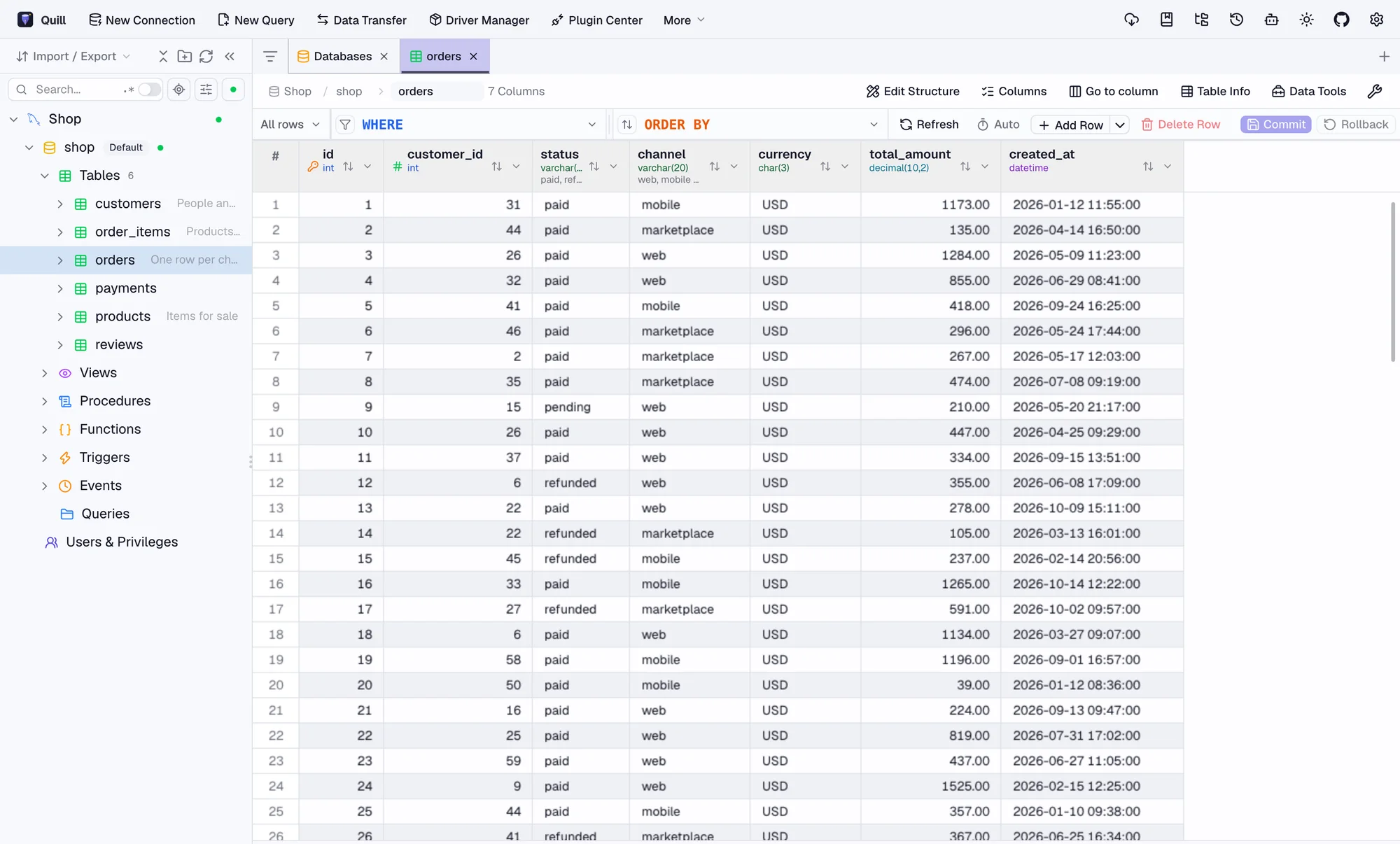Open the history clock icon
This screenshot has height=844, width=1400.
1236,20
